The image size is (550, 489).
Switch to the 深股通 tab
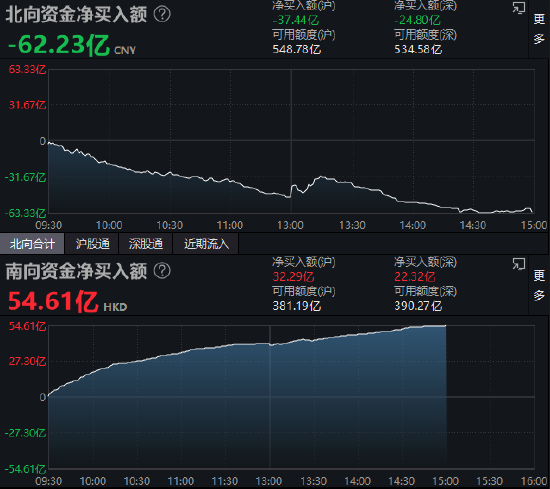click(x=146, y=243)
